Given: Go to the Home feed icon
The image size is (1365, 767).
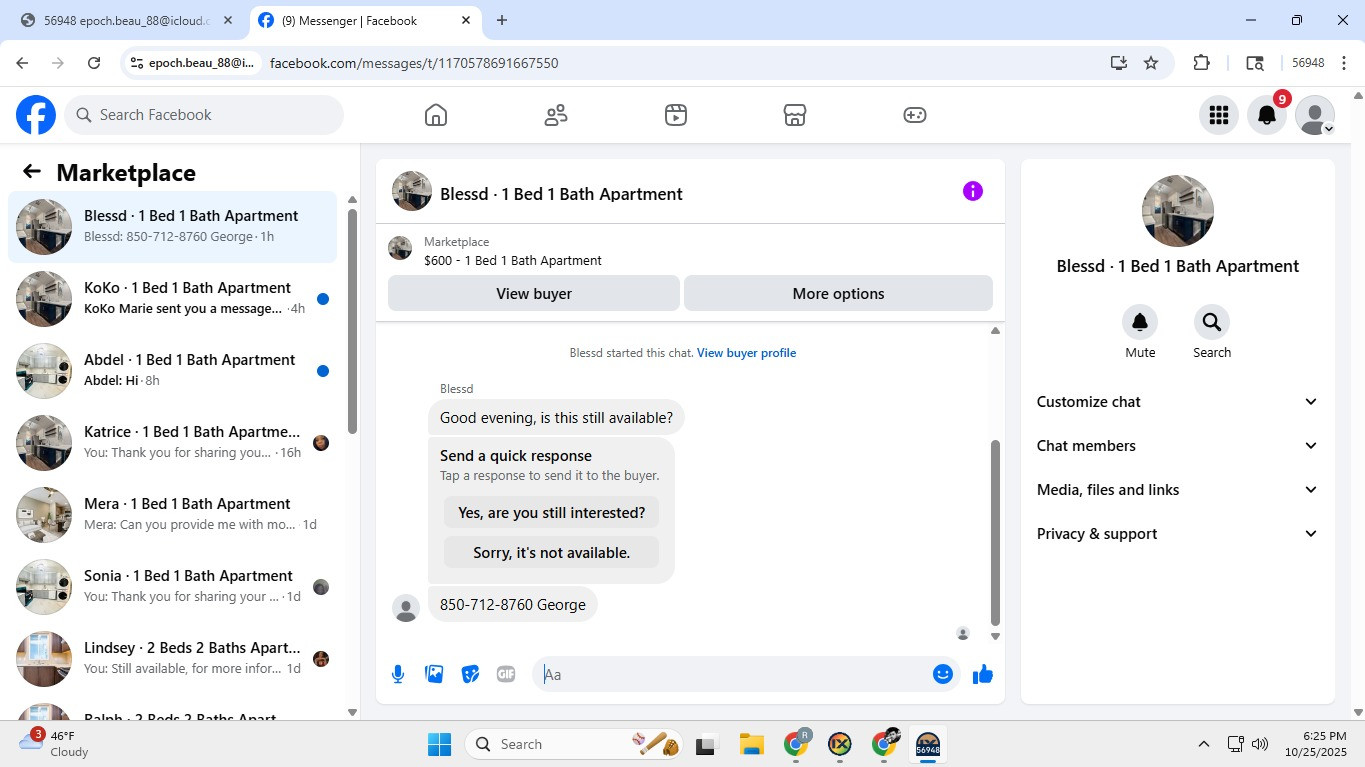Looking at the screenshot, I should (x=436, y=115).
